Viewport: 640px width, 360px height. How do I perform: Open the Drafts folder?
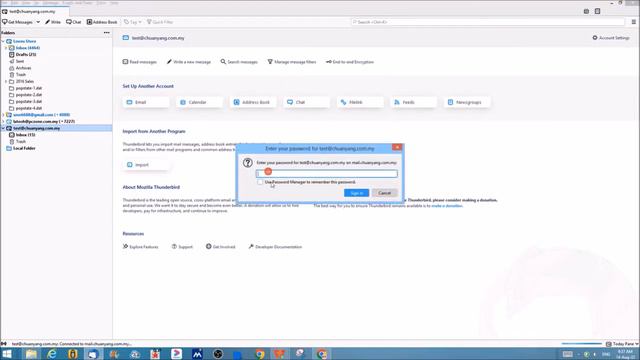[26, 54]
